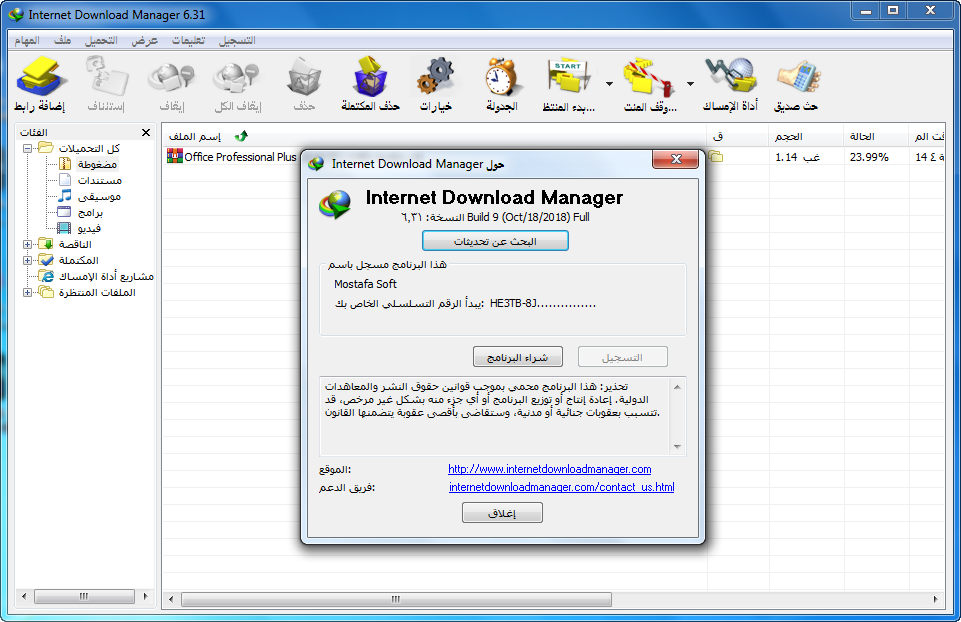The height and width of the screenshot is (622, 961).
Task: Select the Video (فيديو) category
Action: pos(89,228)
